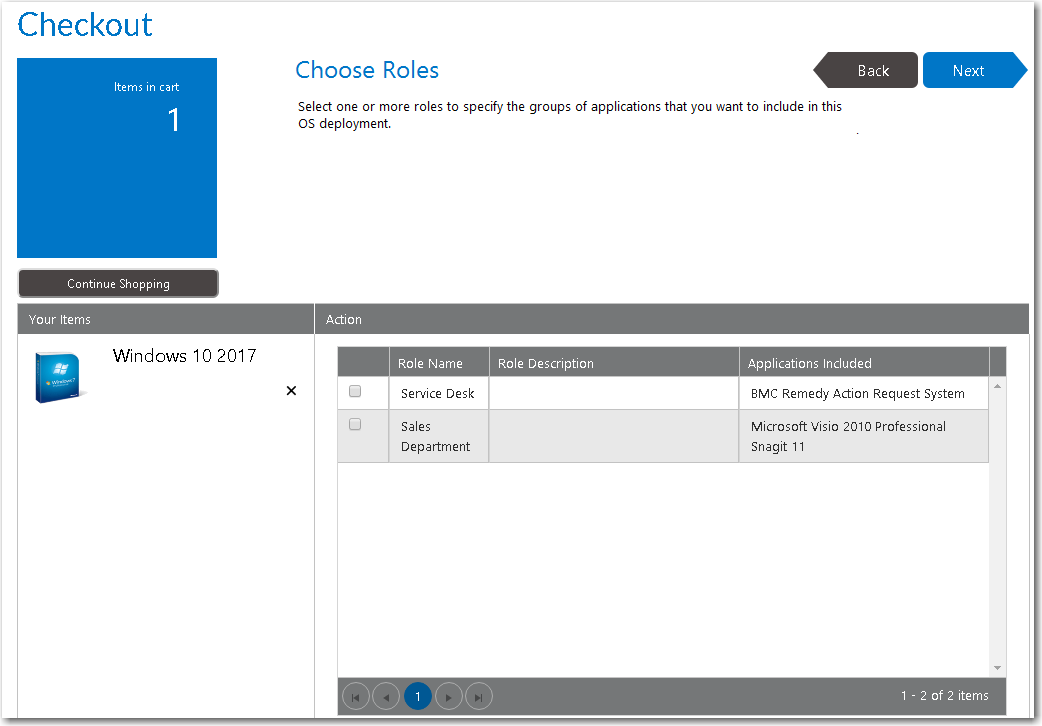Check the Service Desk role checkbox
The image size is (1042, 726).
(x=355, y=392)
